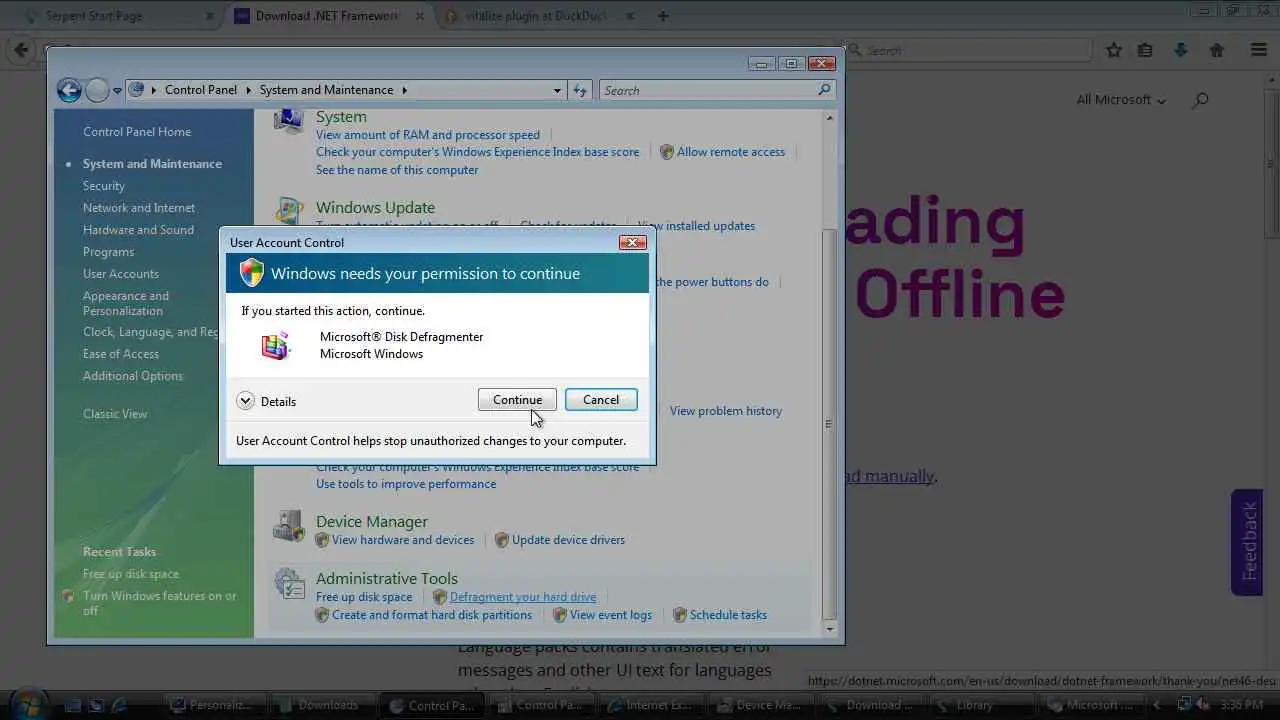This screenshot has height=720, width=1280.
Task: Click shield icon beside View event logs
Action: tap(560, 615)
